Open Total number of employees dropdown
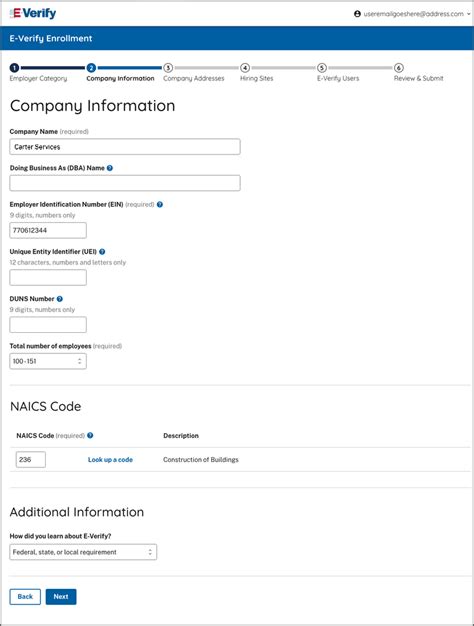474x626 pixels. [48, 361]
